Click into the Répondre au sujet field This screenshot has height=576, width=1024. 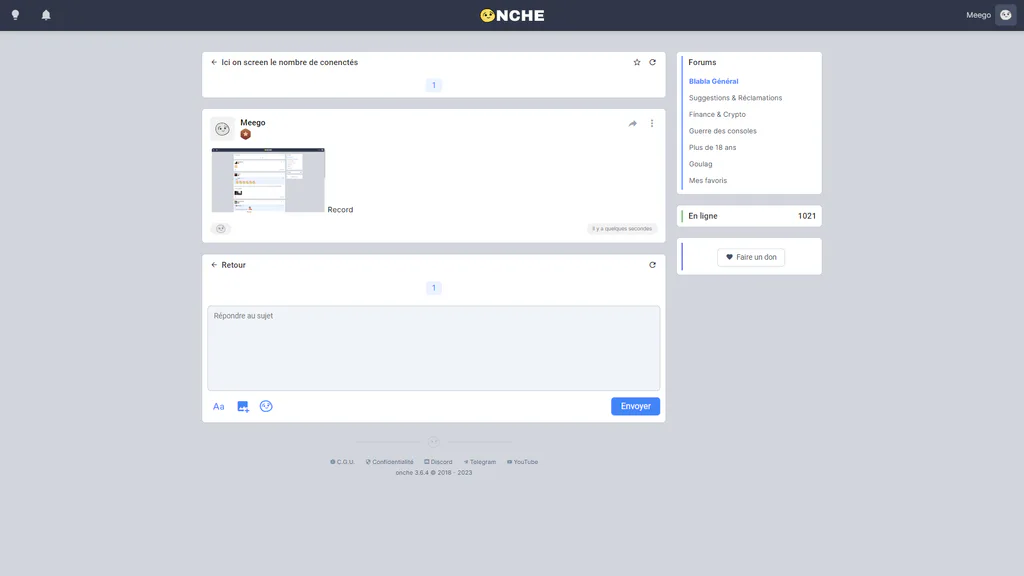tap(434, 348)
